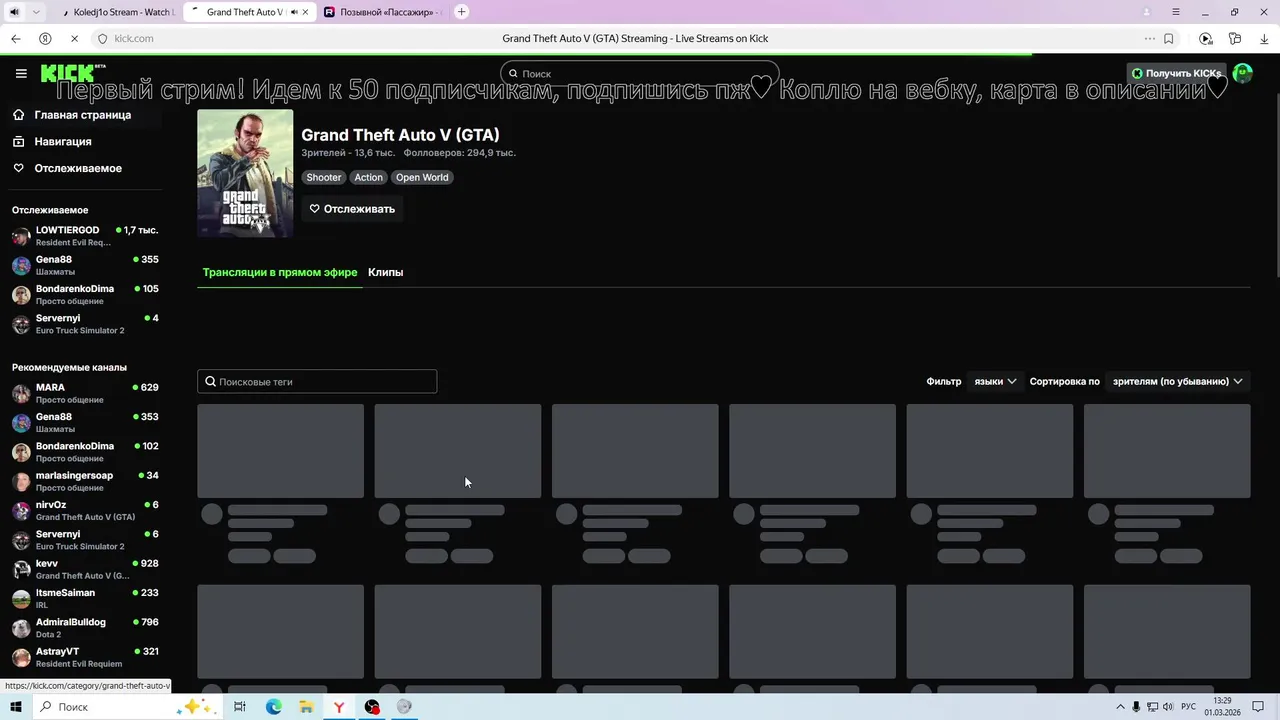Go to Главная страница in sidebar

click(x=81, y=115)
